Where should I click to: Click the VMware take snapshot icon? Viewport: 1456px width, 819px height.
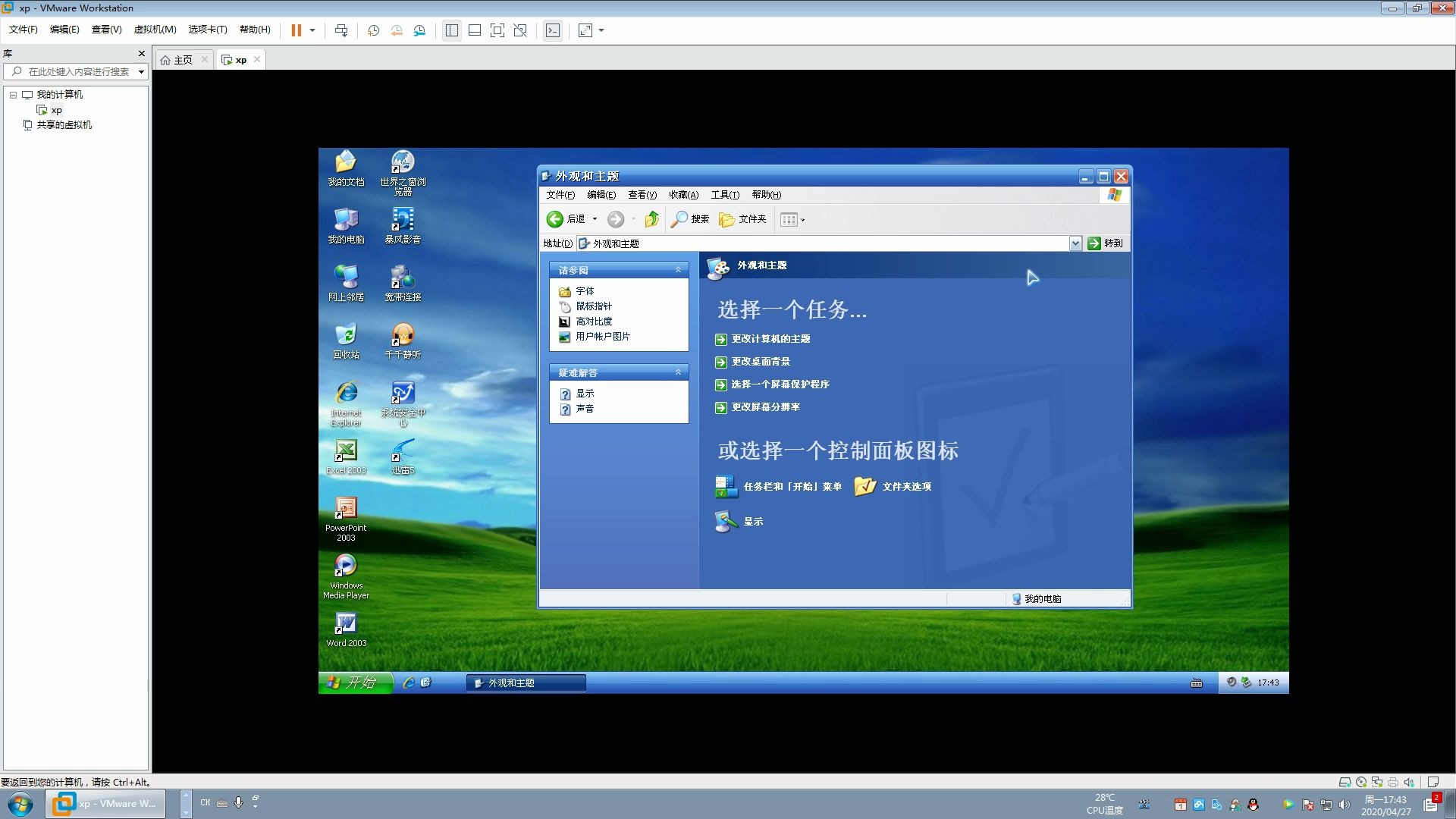[373, 30]
